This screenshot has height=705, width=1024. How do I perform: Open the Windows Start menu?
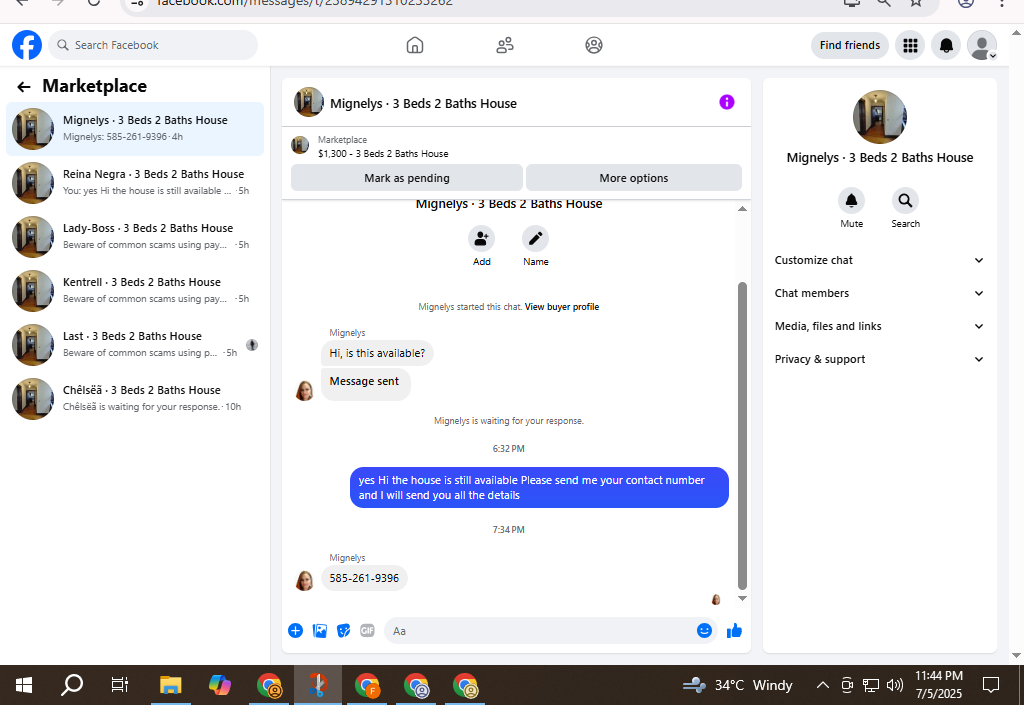tap(24, 685)
